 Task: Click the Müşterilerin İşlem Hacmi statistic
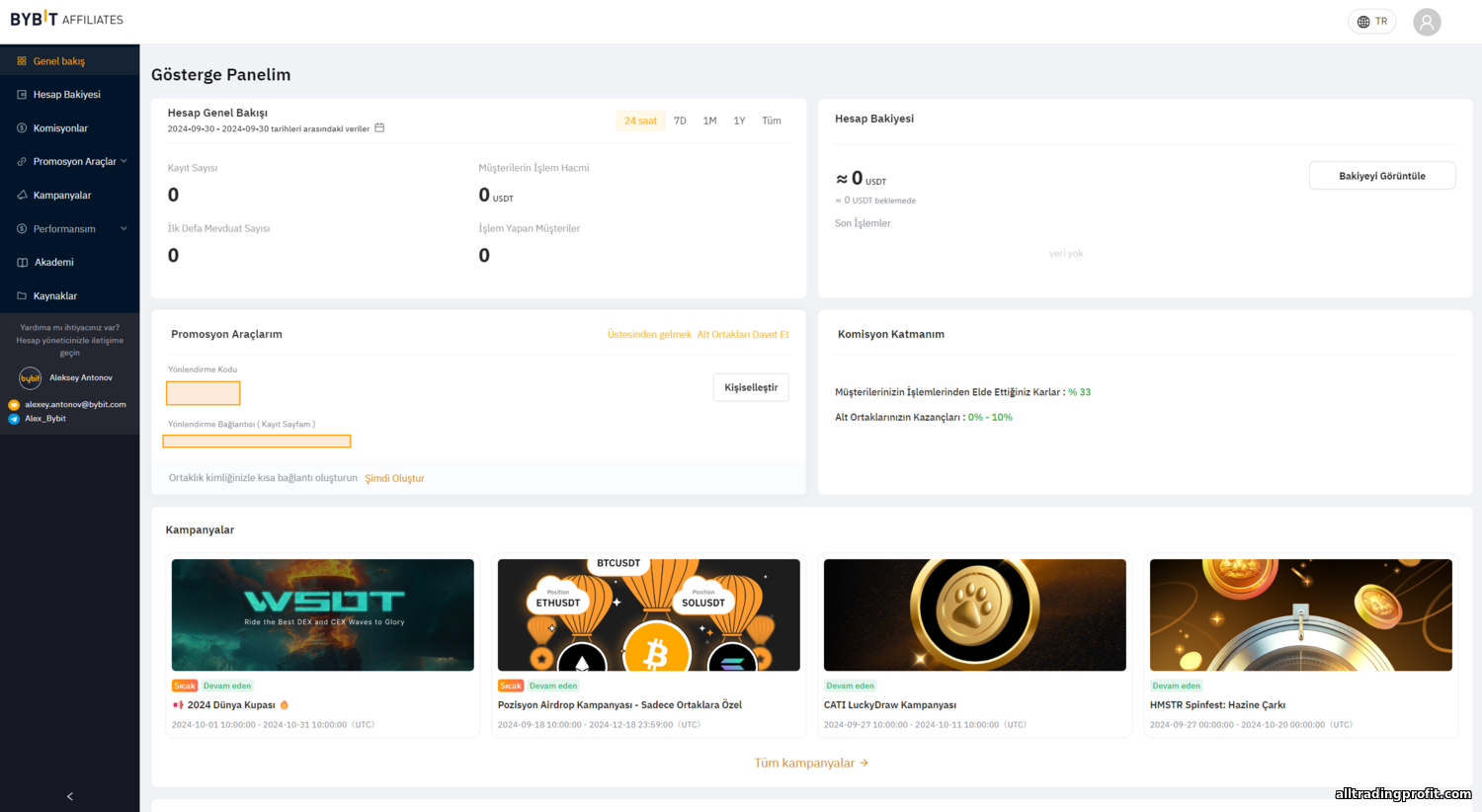pos(534,183)
